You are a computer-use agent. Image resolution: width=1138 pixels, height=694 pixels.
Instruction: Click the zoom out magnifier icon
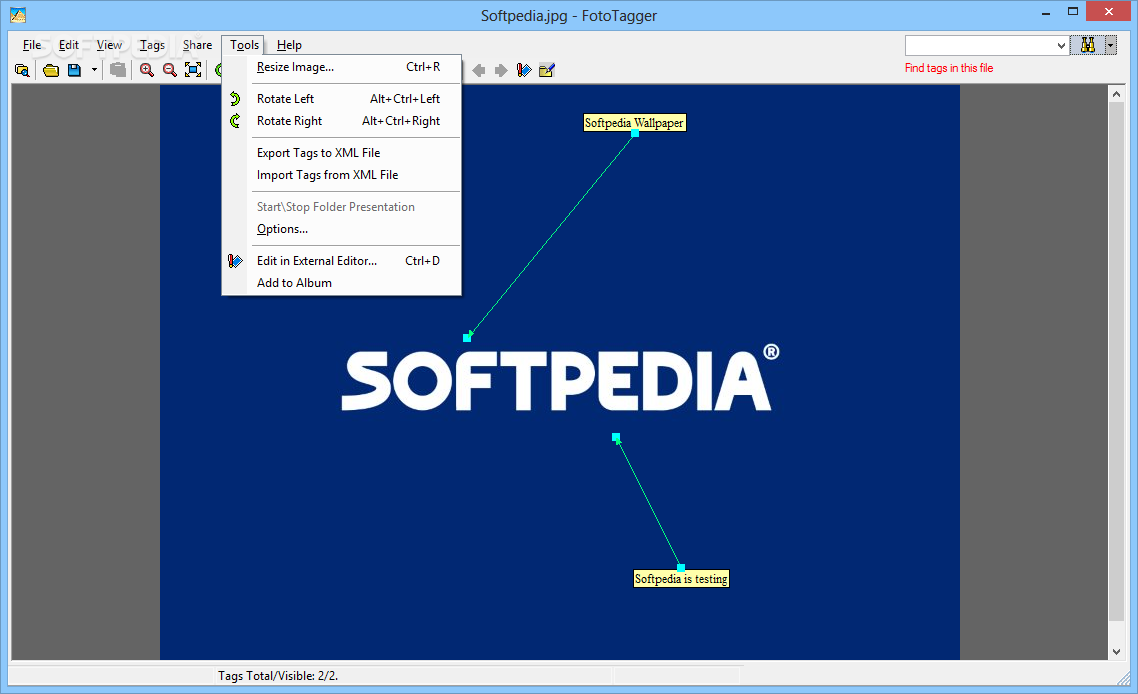170,70
